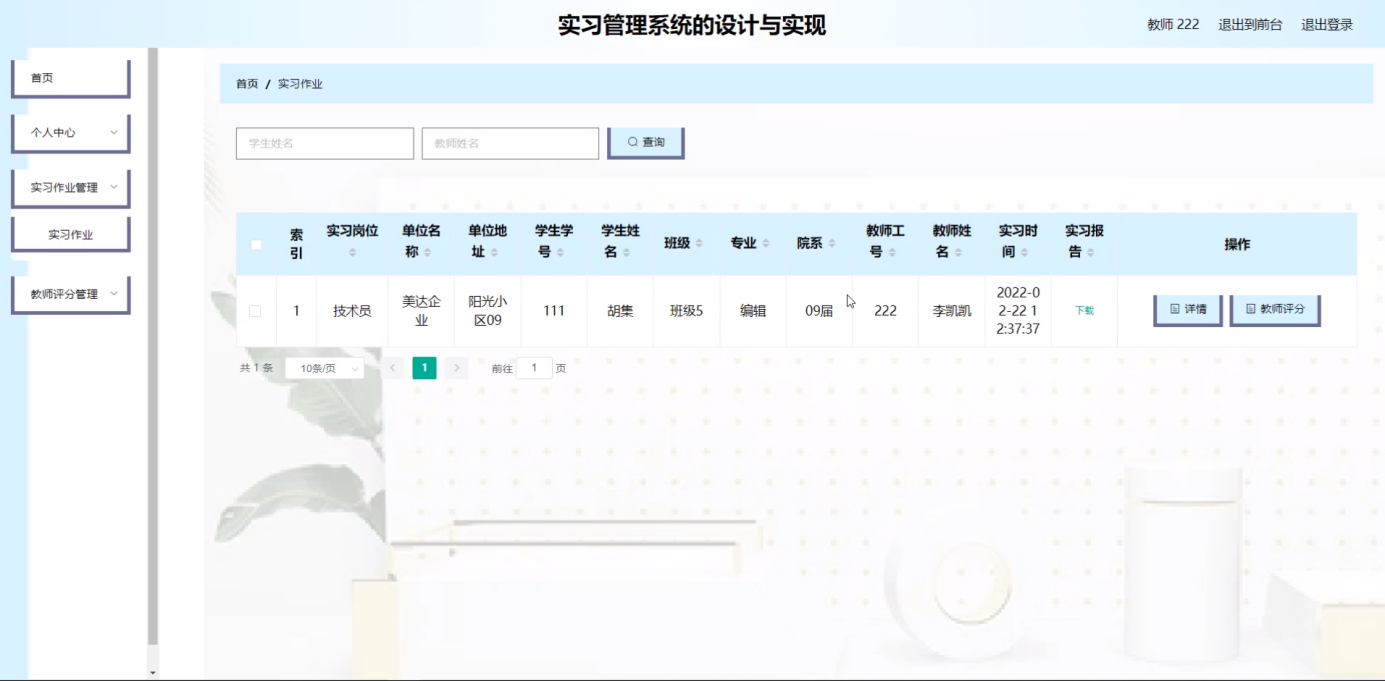This screenshot has height=681, width=1385.
Task: Click 退出登录 in header
Action: point(1327,25)
